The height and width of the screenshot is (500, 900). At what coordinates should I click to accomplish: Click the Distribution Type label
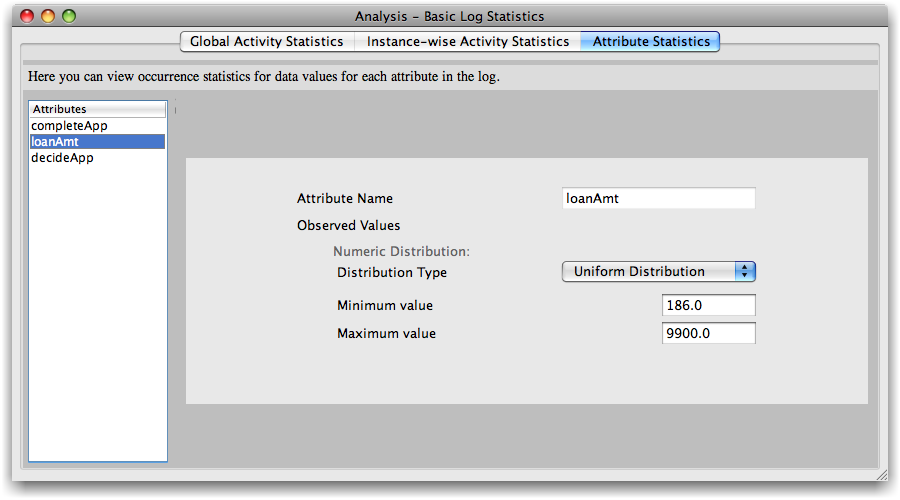392,272
